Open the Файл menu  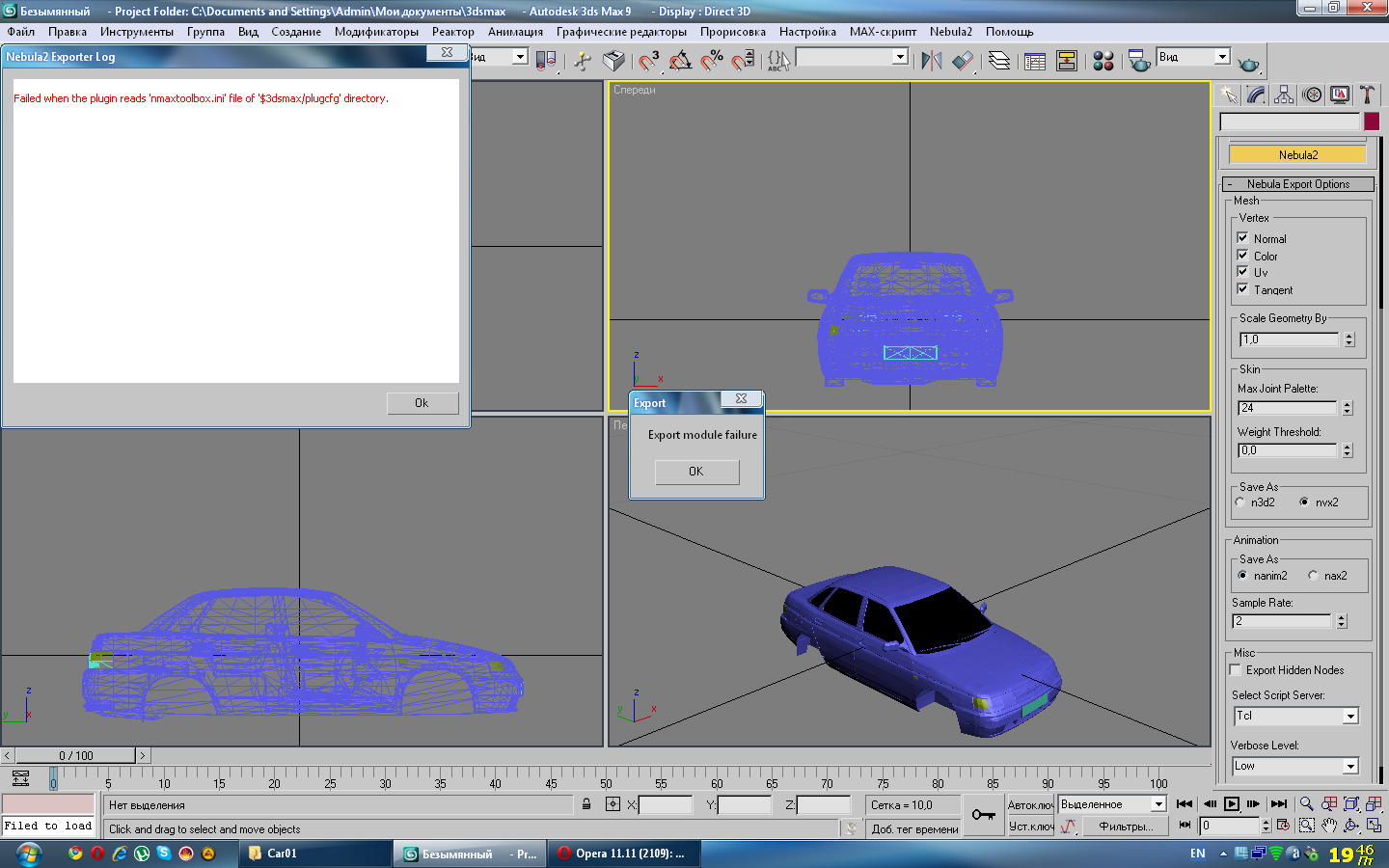click(20, 32)
